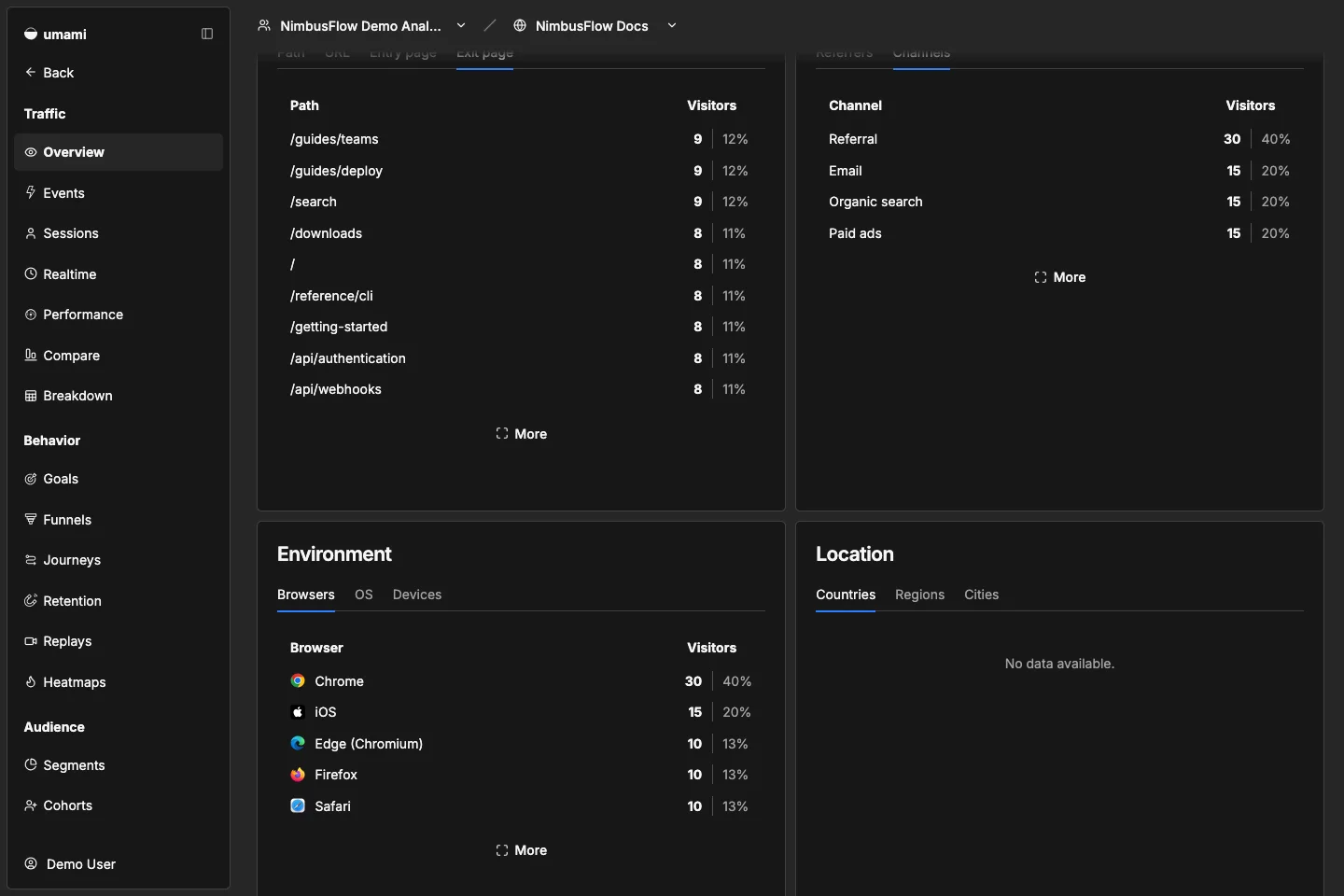Open the /guides/teams path row
1344x896 pixels.
coord(520,139)
